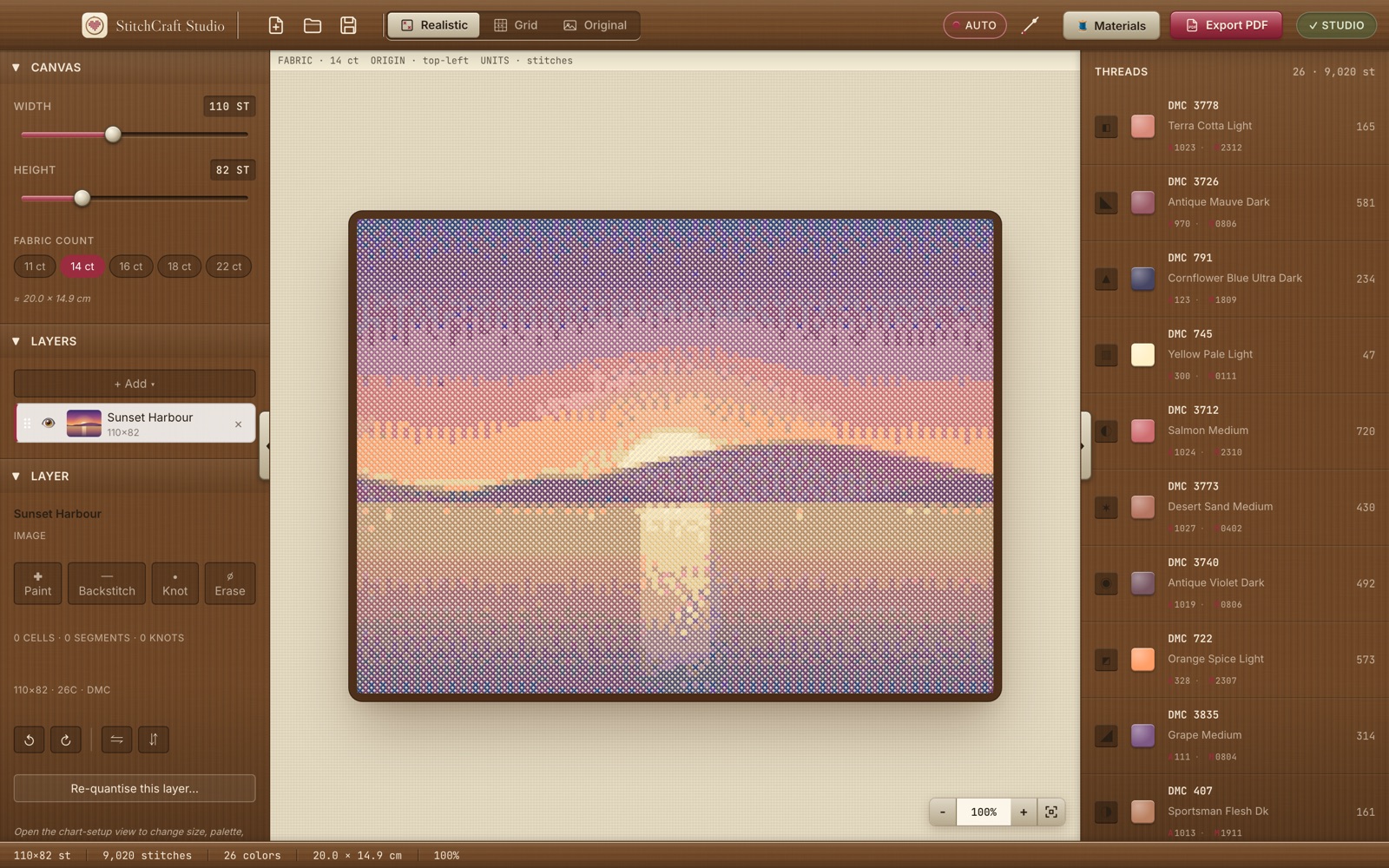
Task: Click the symbol icon for DMC 407
Action: [x=1106, y=812]
